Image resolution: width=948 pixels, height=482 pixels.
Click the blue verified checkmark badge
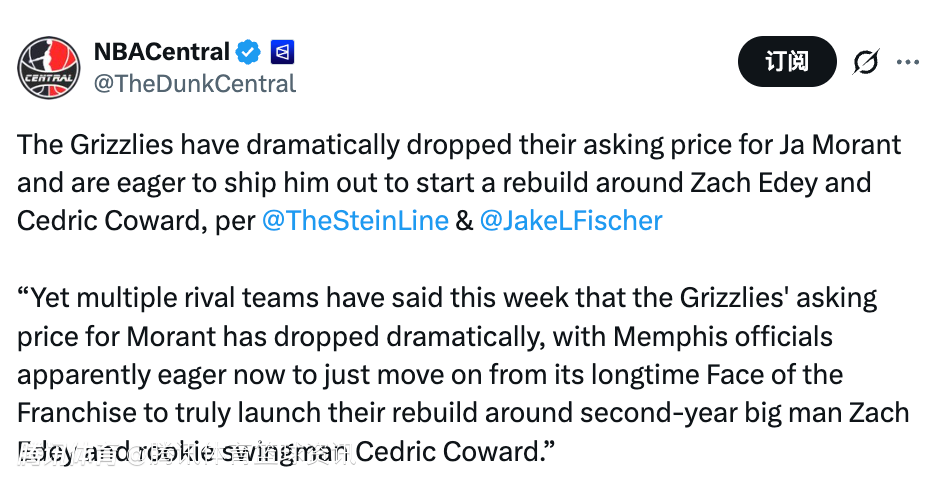pyautogui.click(x=247, y=51)
